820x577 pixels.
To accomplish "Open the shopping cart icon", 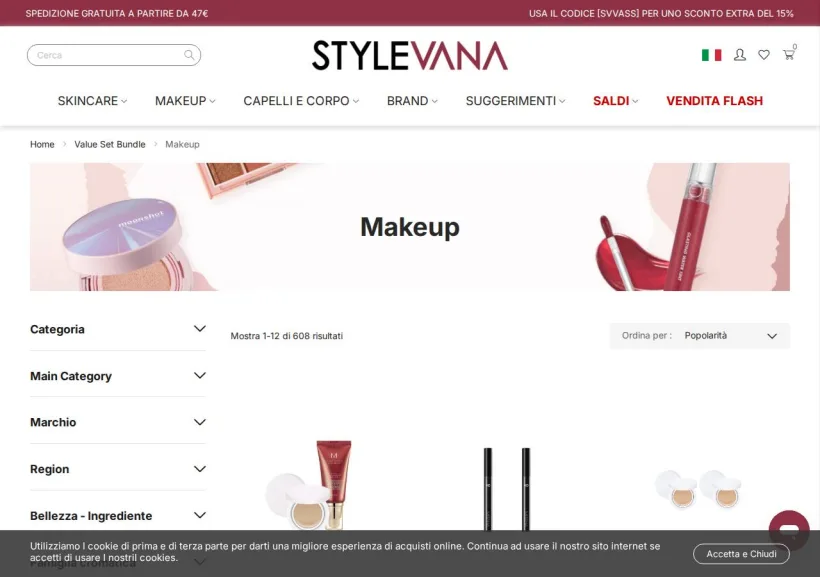I will [x=789, y=54].
